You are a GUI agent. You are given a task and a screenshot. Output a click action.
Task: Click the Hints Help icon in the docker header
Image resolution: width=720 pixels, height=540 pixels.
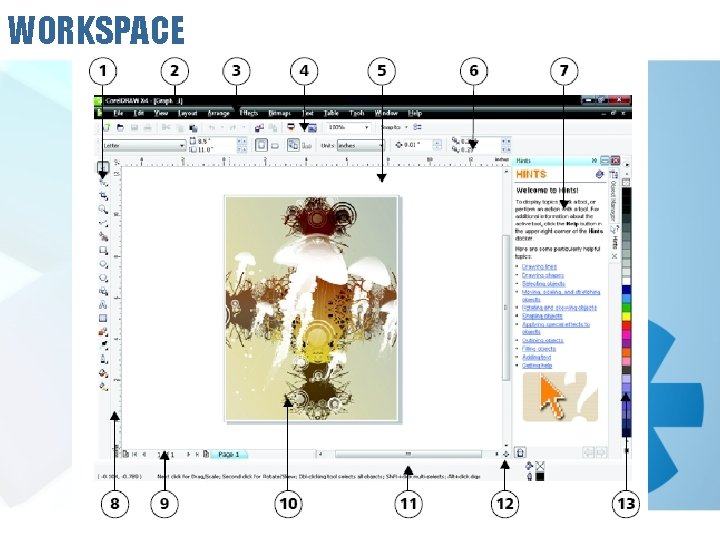[599, 174]
